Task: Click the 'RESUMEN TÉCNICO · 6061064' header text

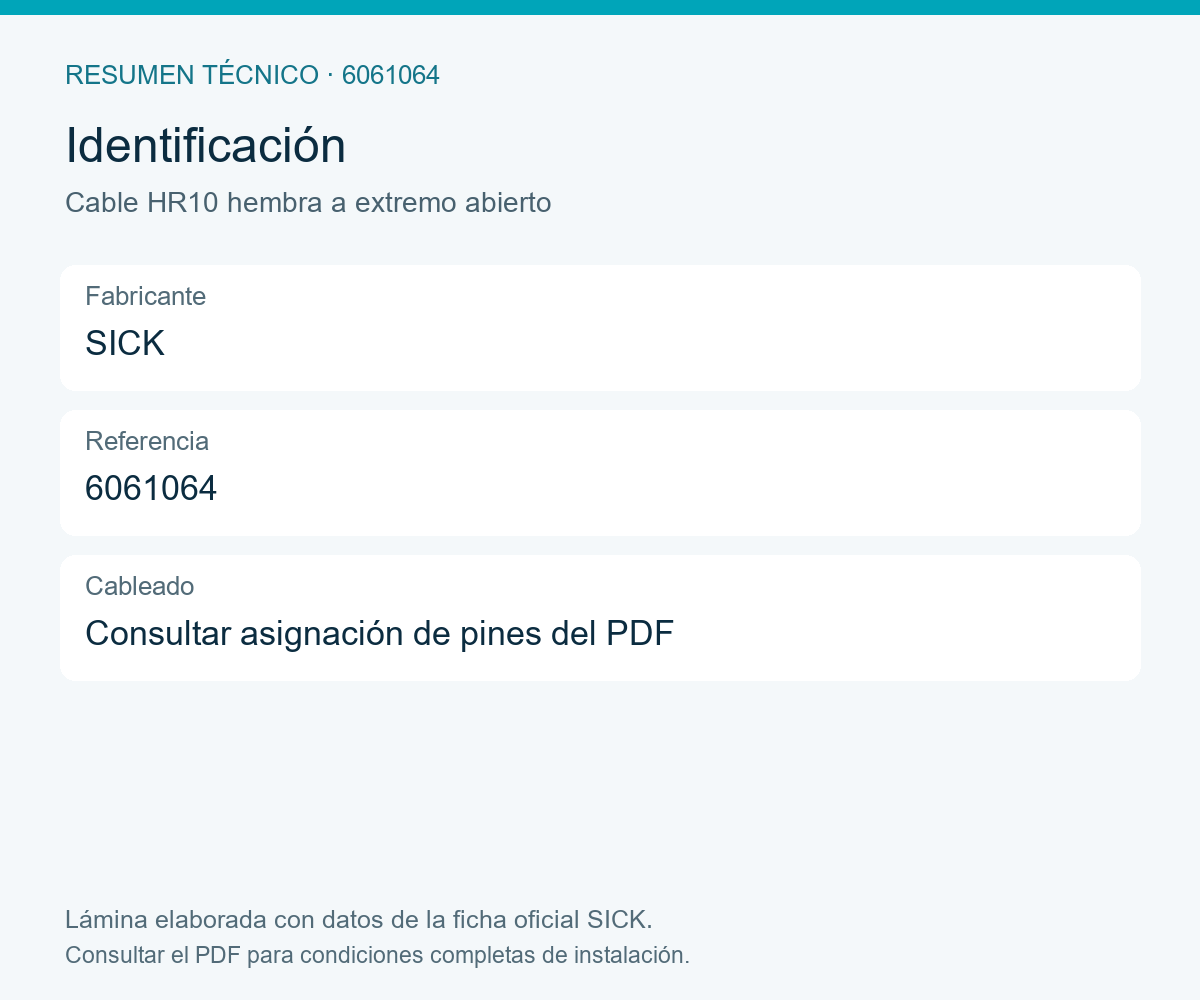Action: (x=252, y=75)
